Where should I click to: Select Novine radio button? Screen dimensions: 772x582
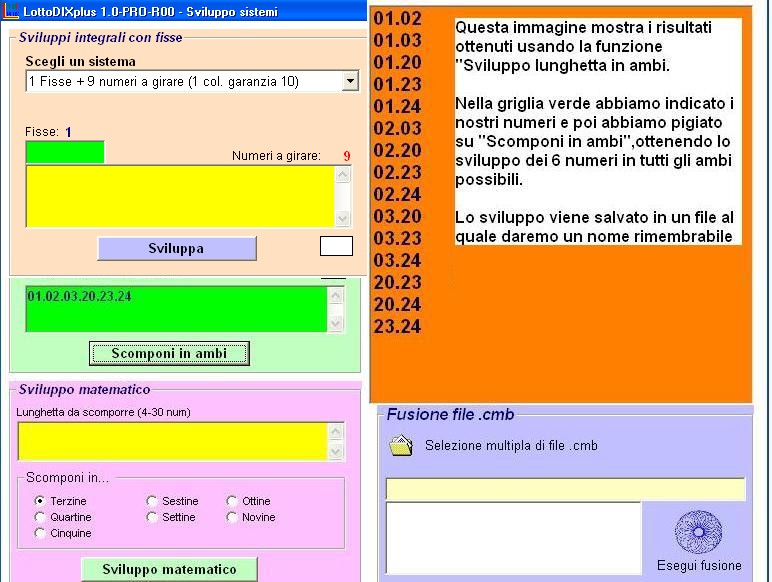232,517
